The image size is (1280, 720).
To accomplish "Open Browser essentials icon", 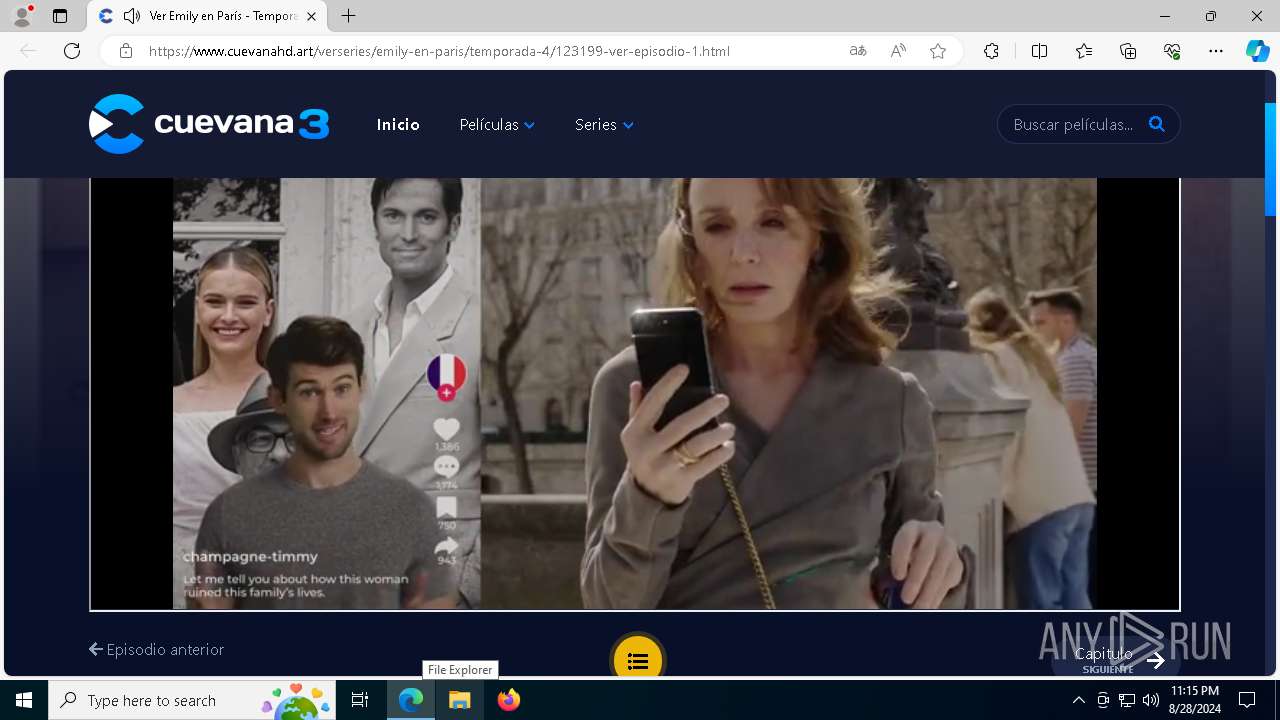I will pos(1172,51).
